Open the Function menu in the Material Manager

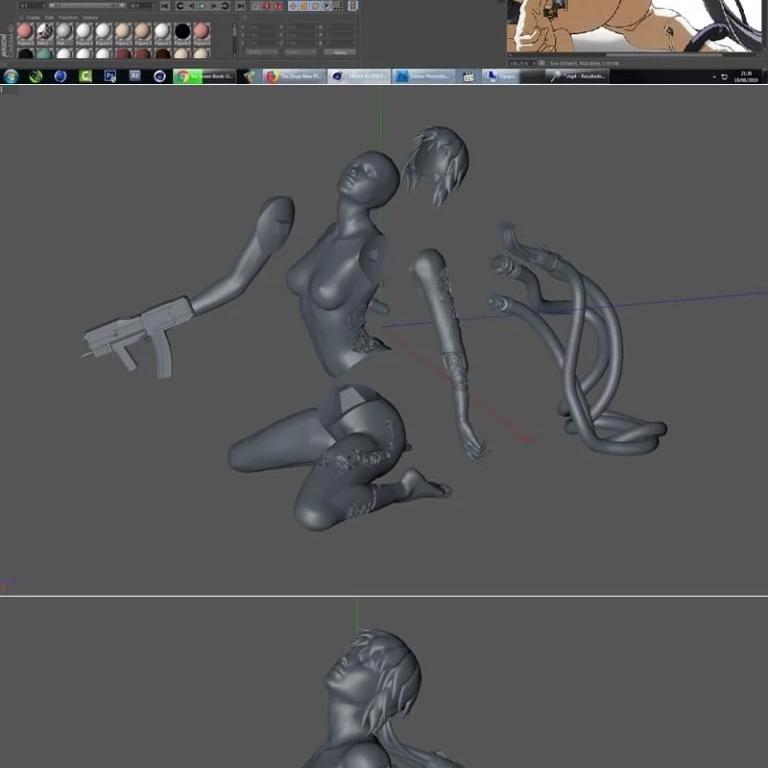click(x=68, y=18)
